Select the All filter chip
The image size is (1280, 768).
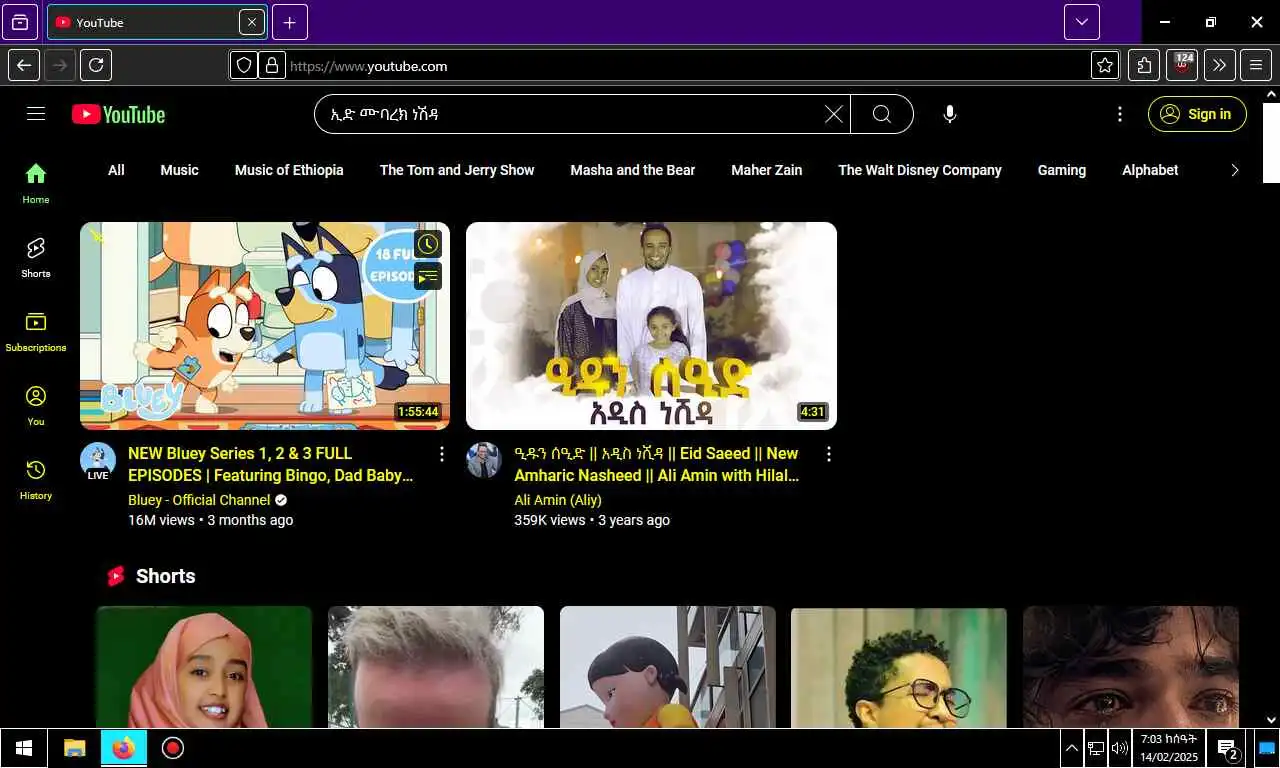coord(116,170)
